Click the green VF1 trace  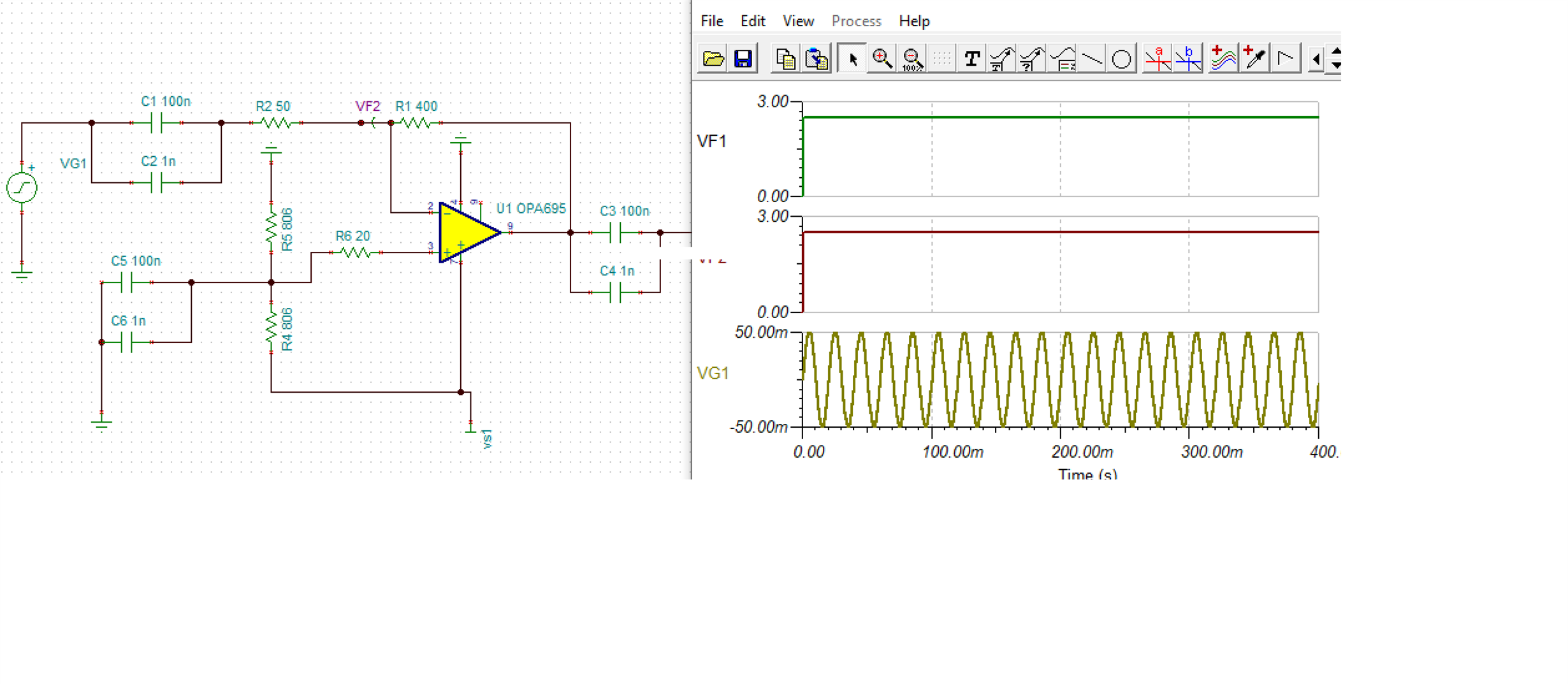coord(1061,117)
